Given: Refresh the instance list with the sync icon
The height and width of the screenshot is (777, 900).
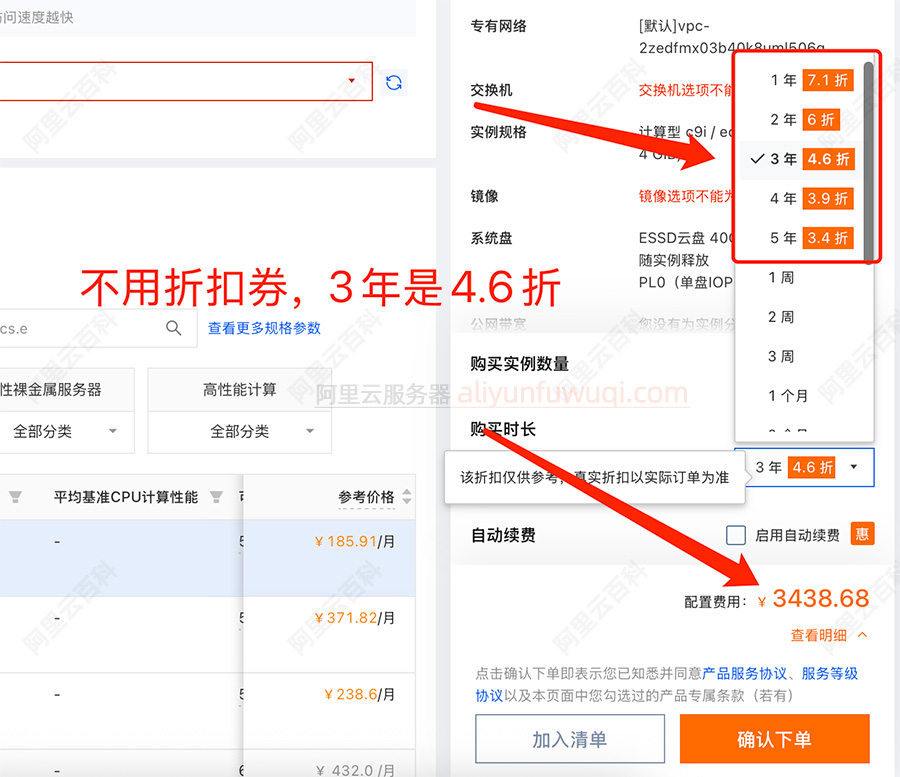Looking at the screenshot, I should click(394, 82).
